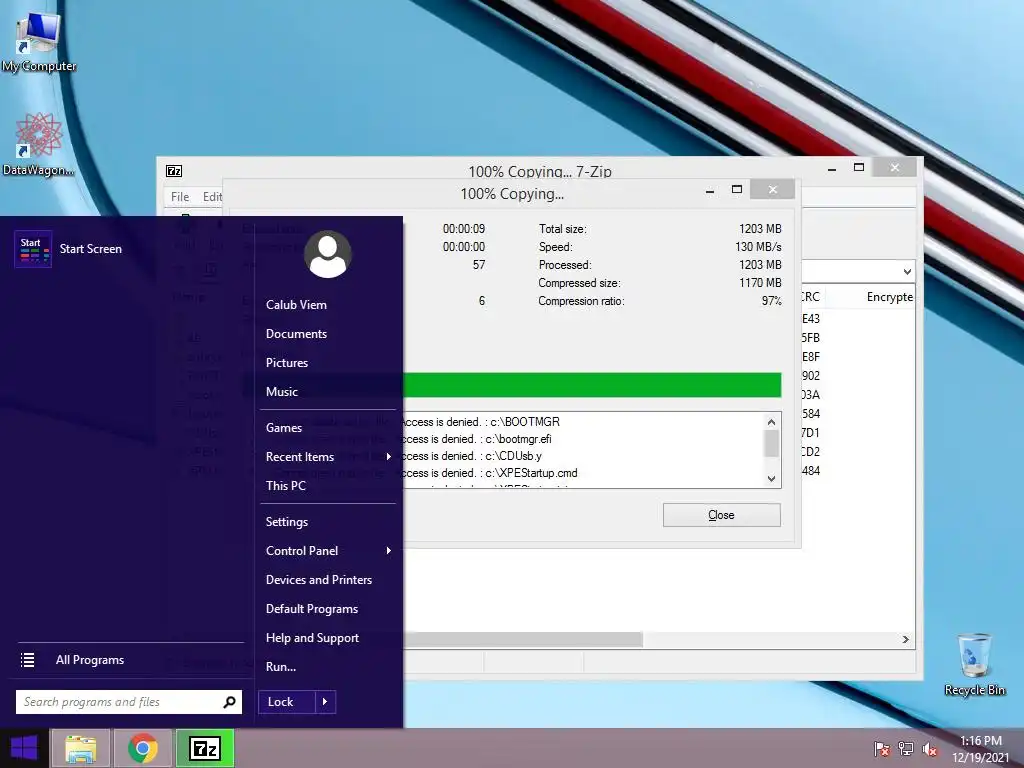Open Default Programs
The height and width of the screenshot is (768, 1024).
click(x=312, y=609)
